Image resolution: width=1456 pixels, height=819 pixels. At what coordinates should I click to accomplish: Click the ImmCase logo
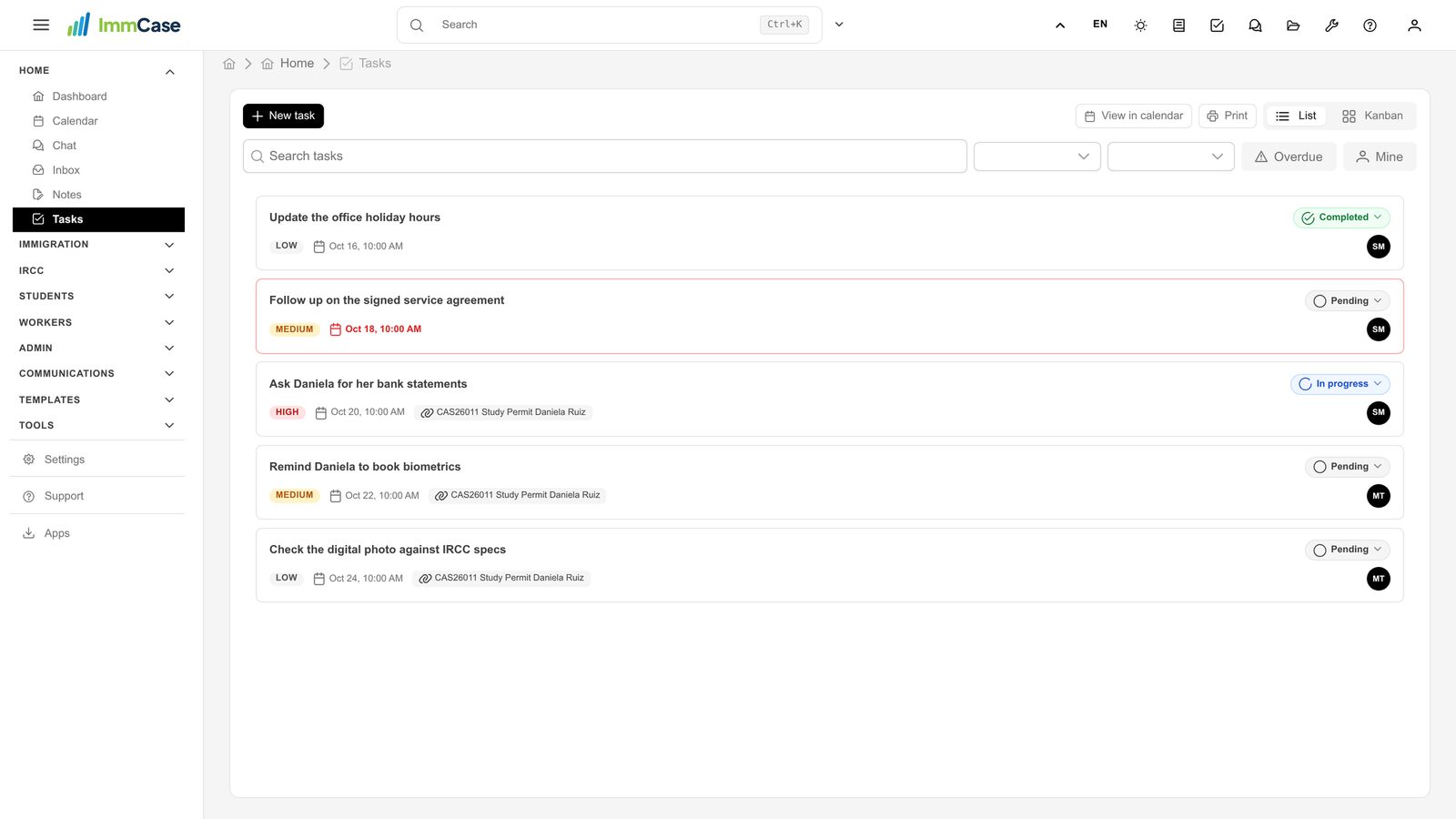click(x=124, y=25)
